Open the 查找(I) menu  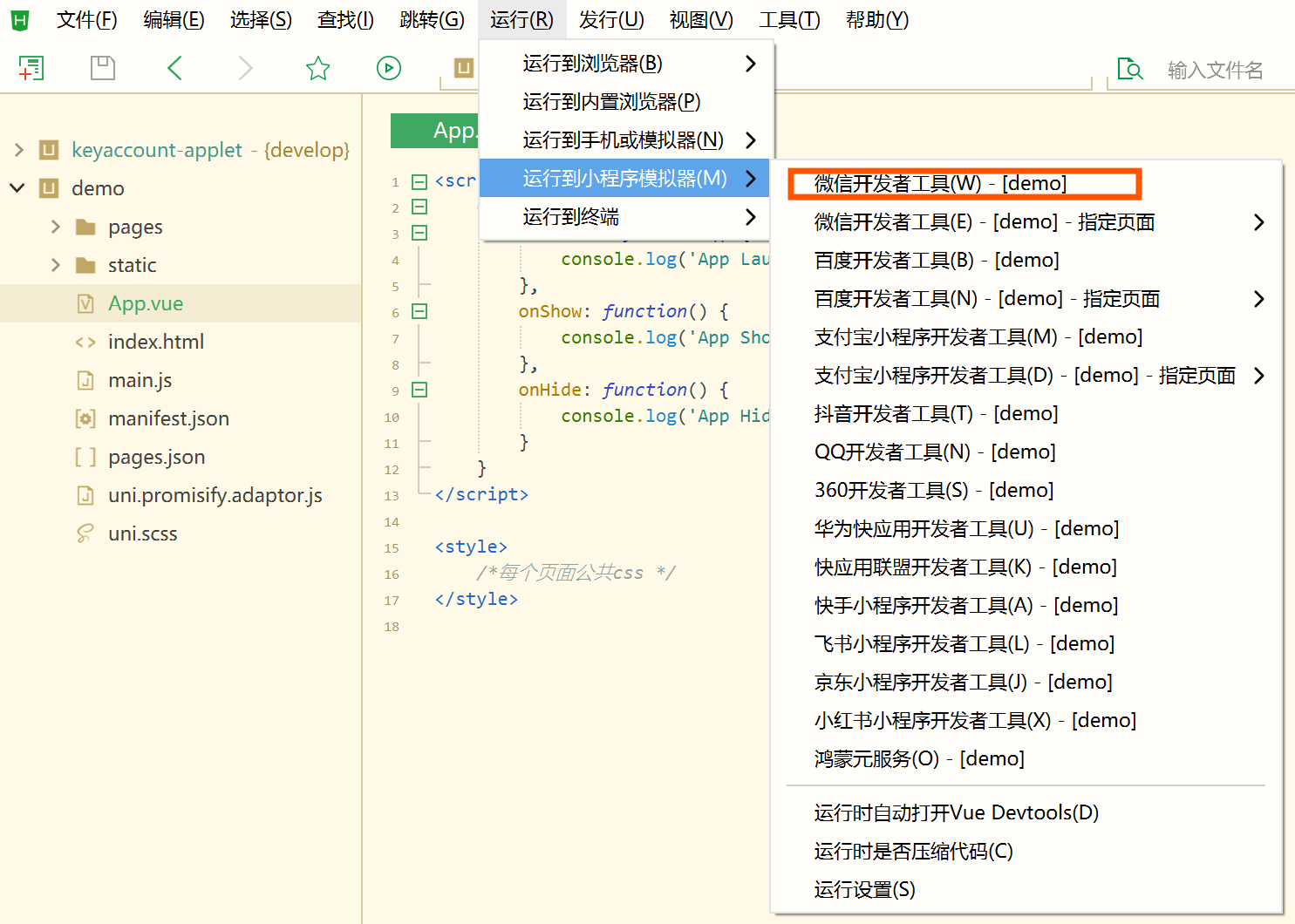coord(345,19)
